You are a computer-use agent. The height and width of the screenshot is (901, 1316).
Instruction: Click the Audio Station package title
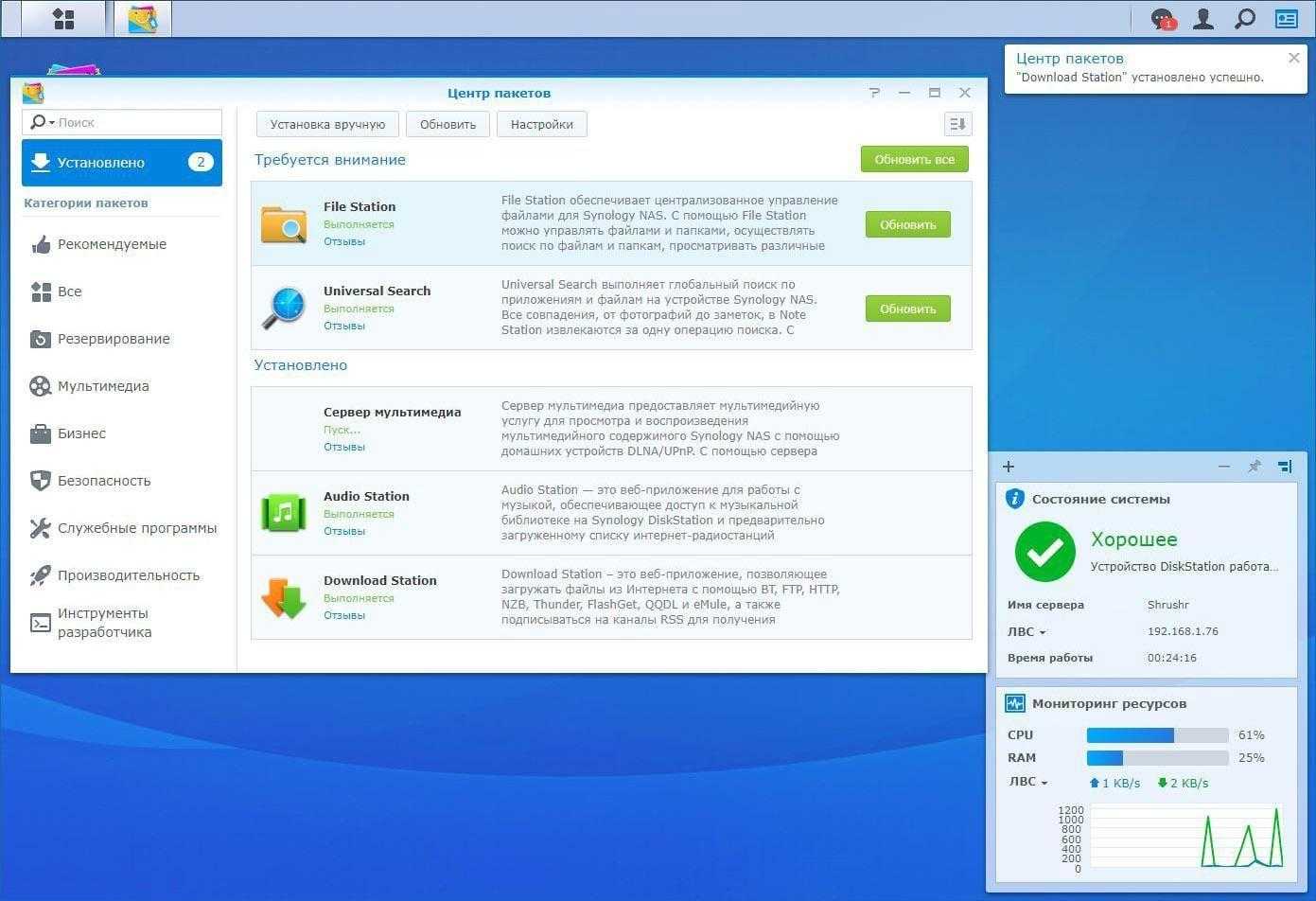point(366,496)
